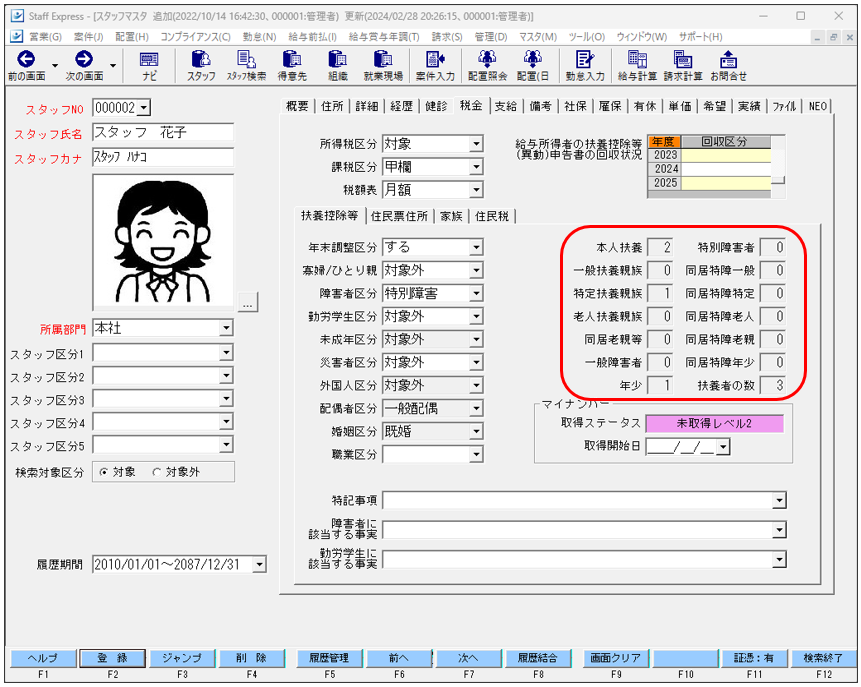Viewport: 861px width, 687px height.
Task: Open dropdown arrow next to 前の画面
Action: click(55, 65)
